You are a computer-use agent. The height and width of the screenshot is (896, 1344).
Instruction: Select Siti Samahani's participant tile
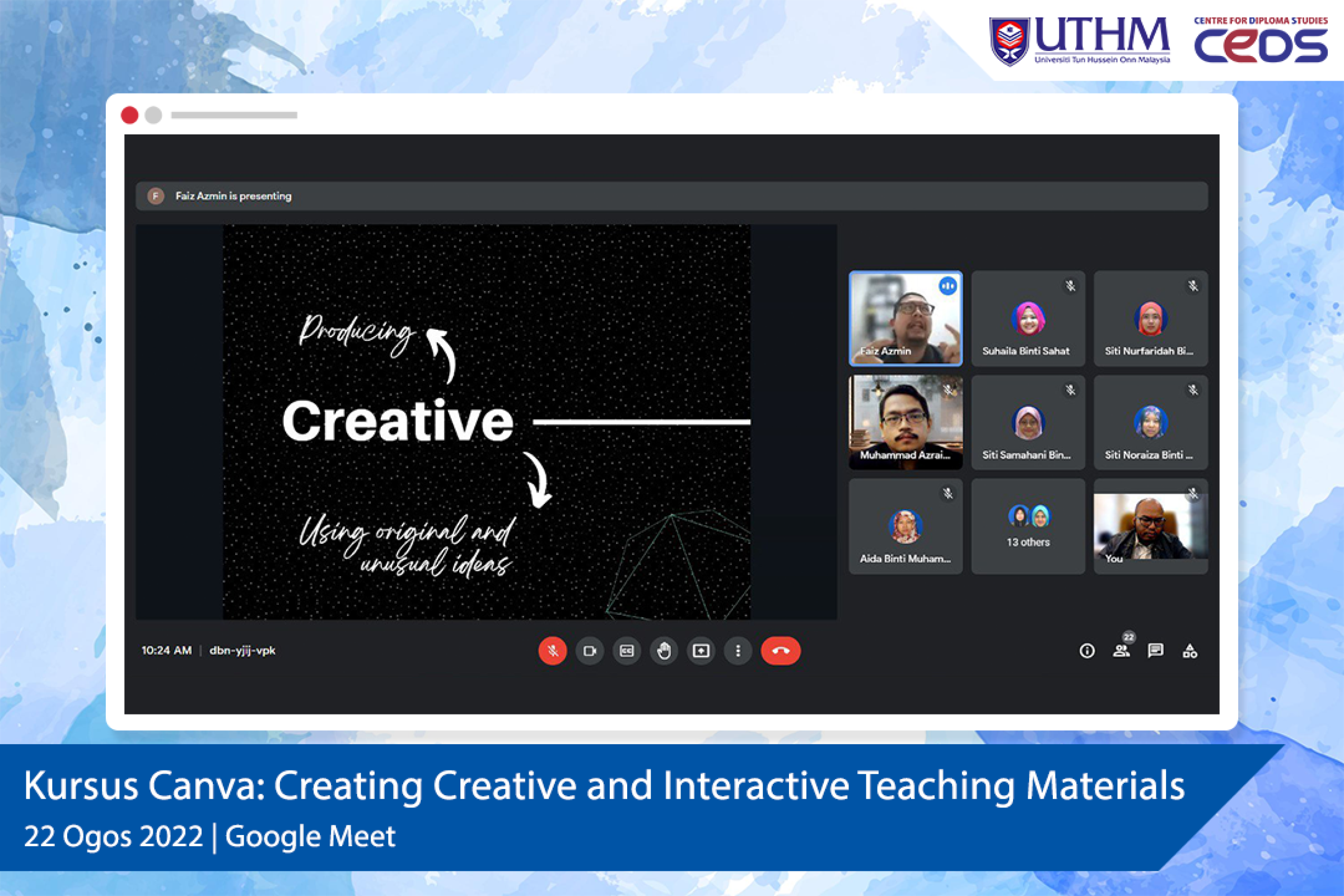point(1028,422)
